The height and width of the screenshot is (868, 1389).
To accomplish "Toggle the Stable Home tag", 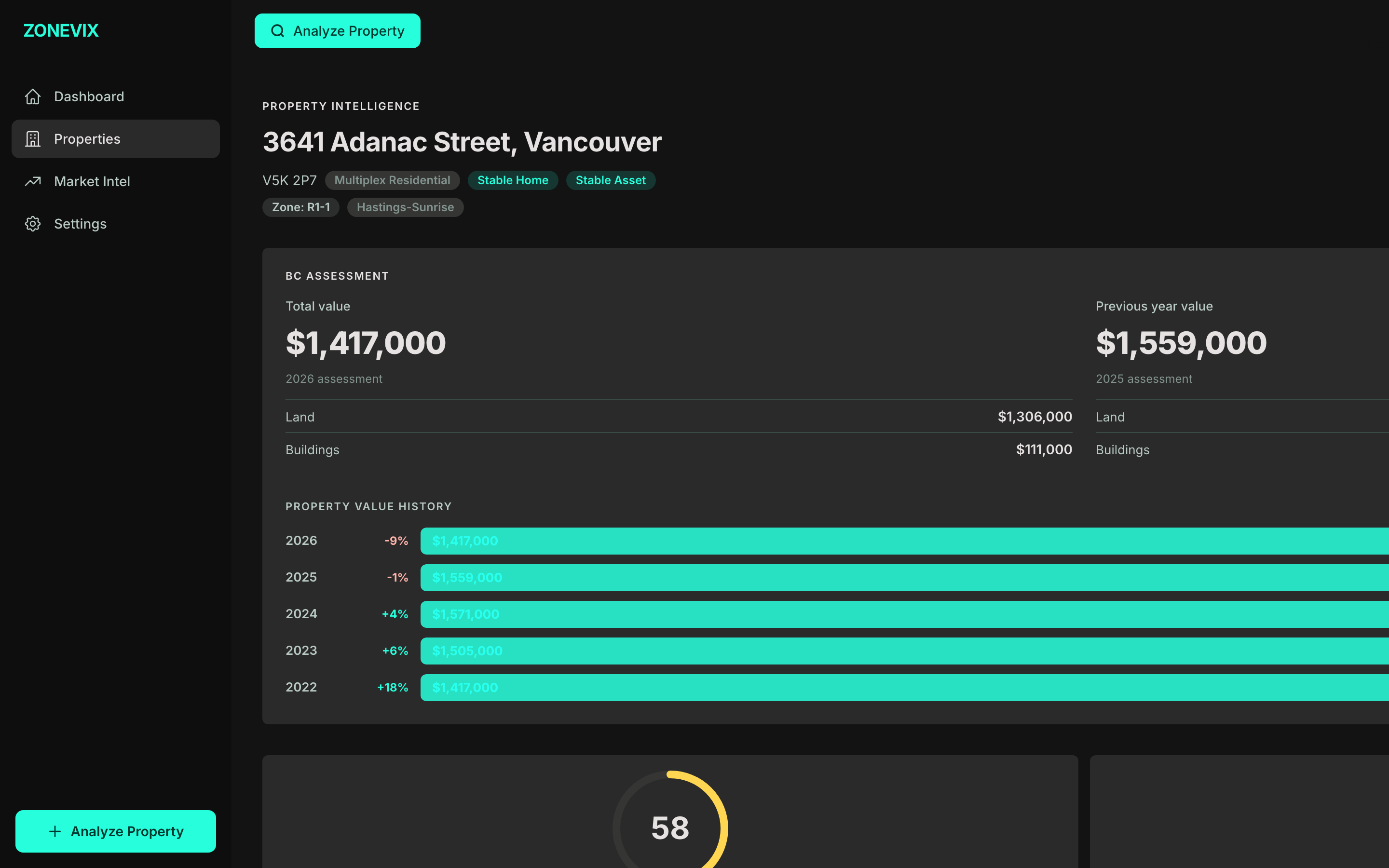I will (513, 180).
